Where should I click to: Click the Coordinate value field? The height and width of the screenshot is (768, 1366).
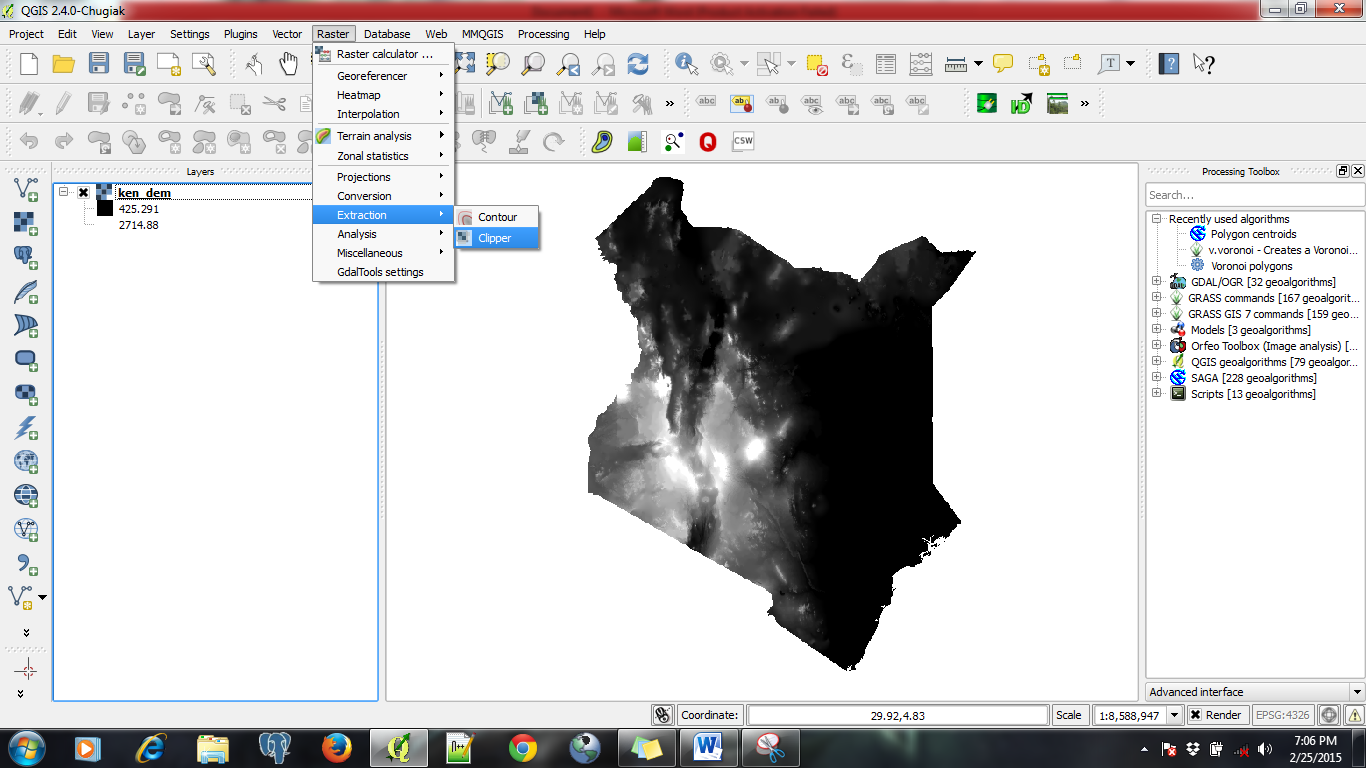[x=898, y=715]
